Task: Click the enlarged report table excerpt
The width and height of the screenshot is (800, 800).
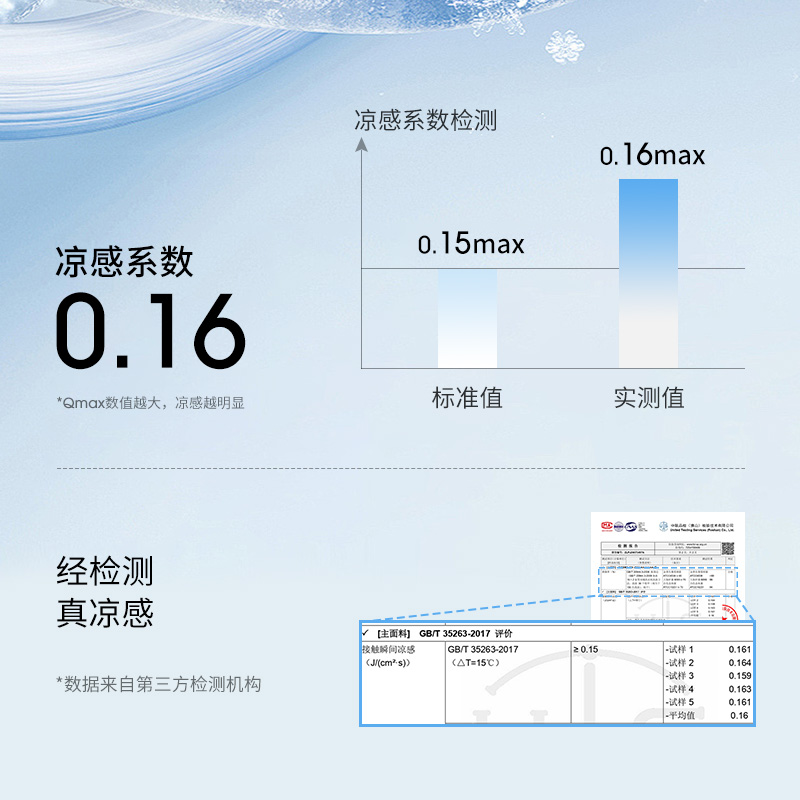Action: pyautogui.click(x=557, y=673)
